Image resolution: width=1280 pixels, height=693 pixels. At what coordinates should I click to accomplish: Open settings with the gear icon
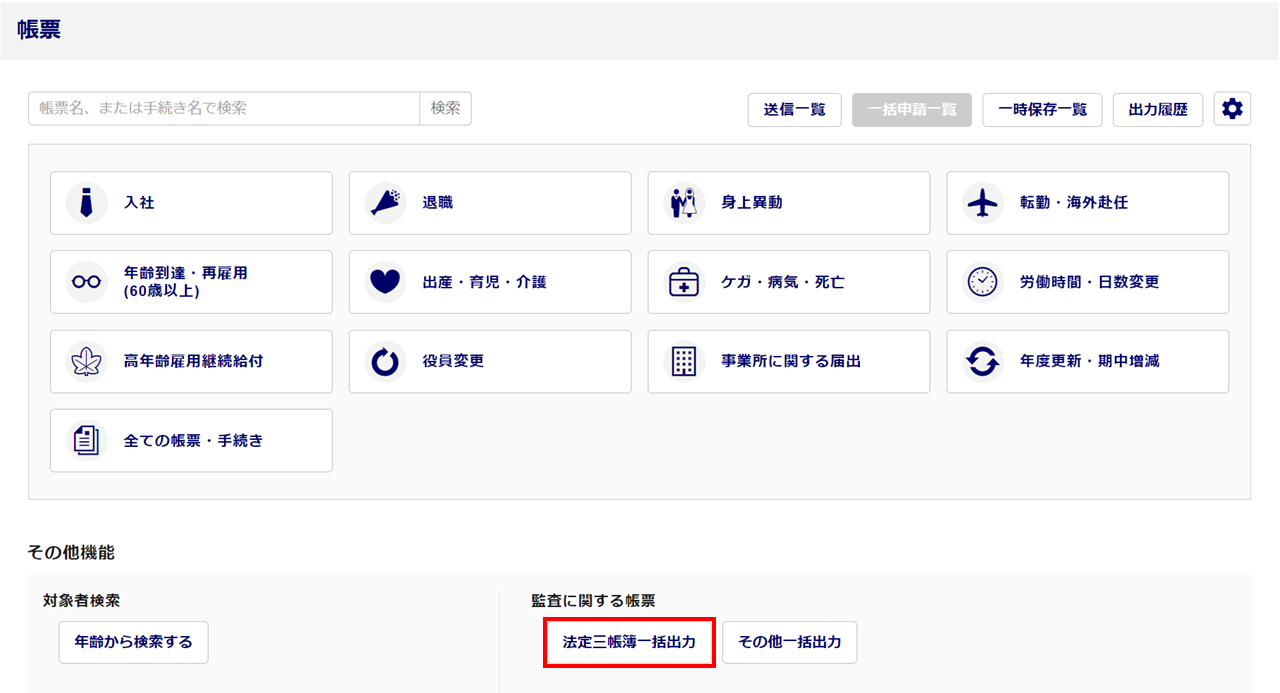coord(1232,109)
